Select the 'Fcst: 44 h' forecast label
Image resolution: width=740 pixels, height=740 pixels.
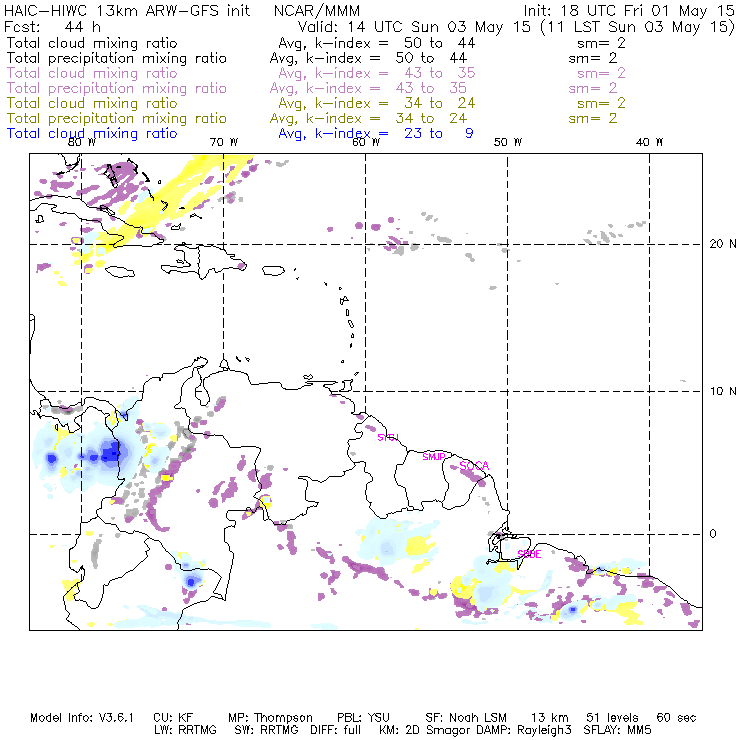pyautogui.click(x=52, y=27)
